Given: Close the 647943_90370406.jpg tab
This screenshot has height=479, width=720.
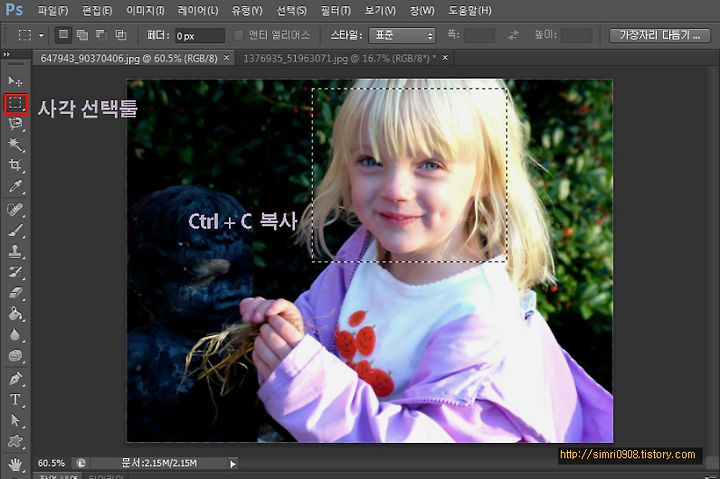Looking at the screenshot, I should click(x=226, y=57).
